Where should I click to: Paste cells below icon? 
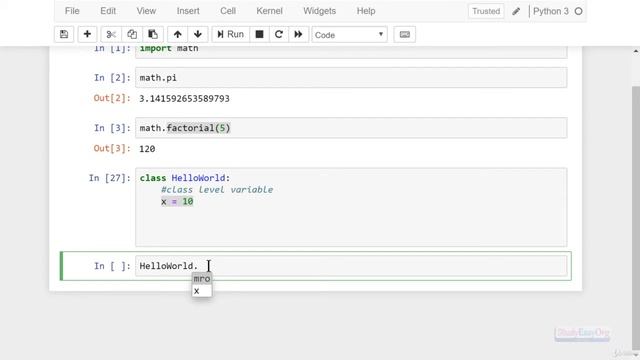153,34
